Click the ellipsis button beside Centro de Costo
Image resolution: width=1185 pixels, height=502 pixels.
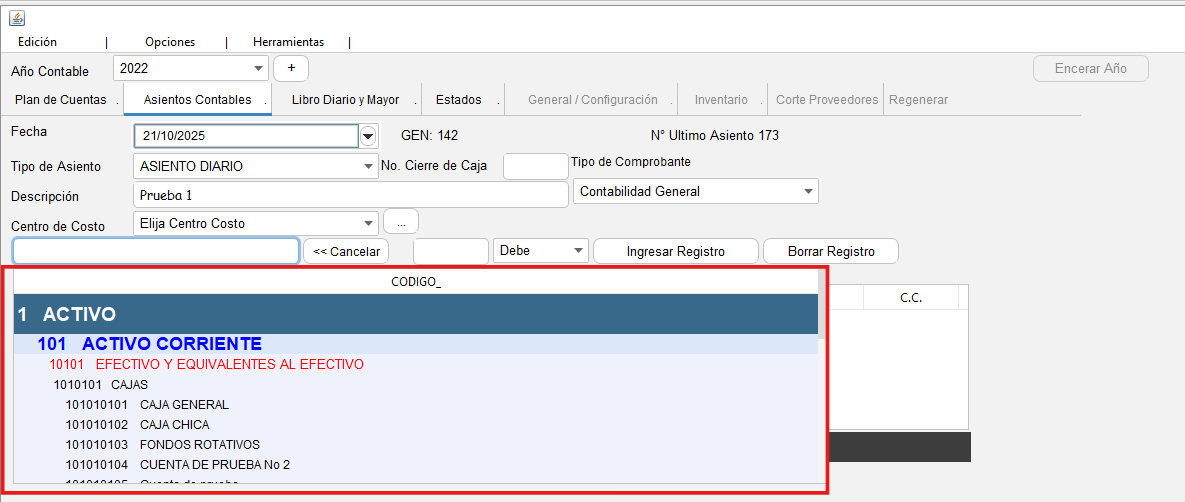coord(400,222)
